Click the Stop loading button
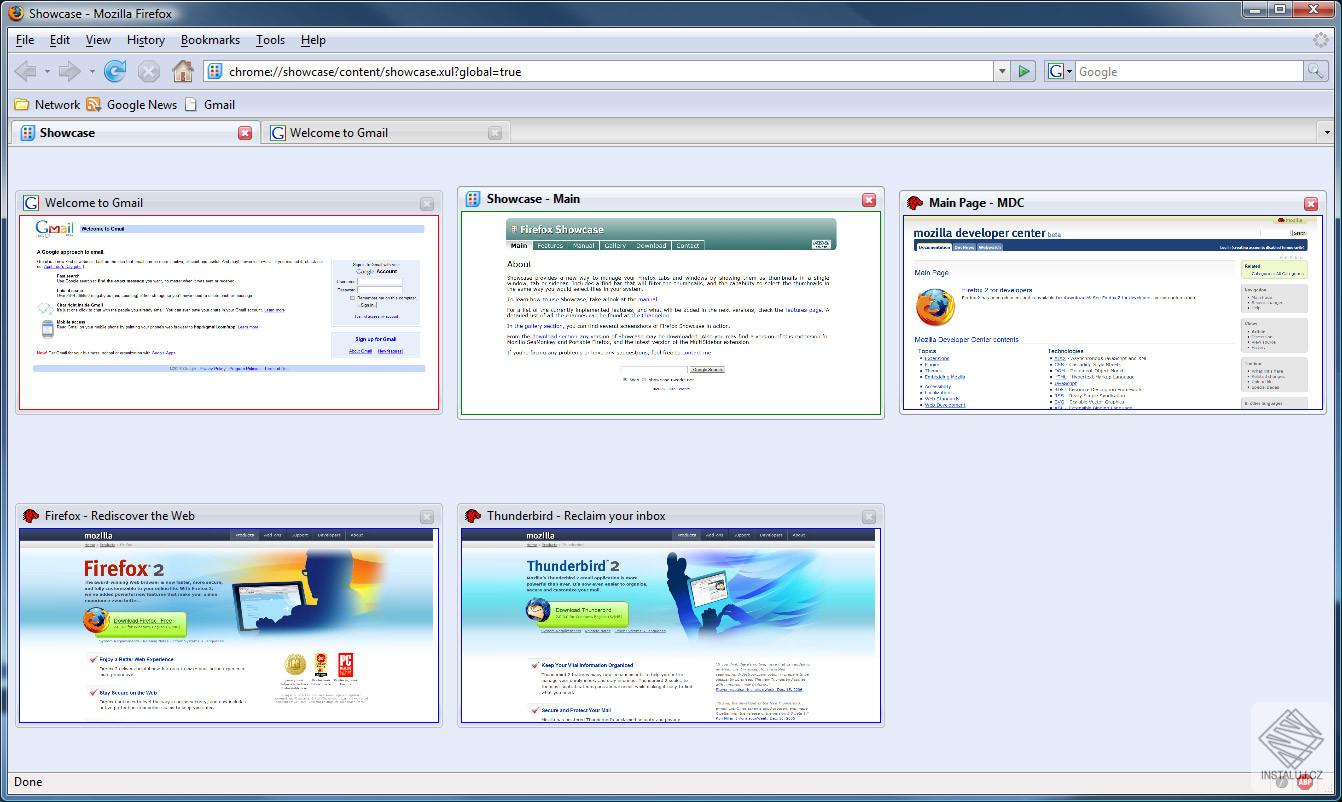 pyautogui.click(x=149, y=71)
